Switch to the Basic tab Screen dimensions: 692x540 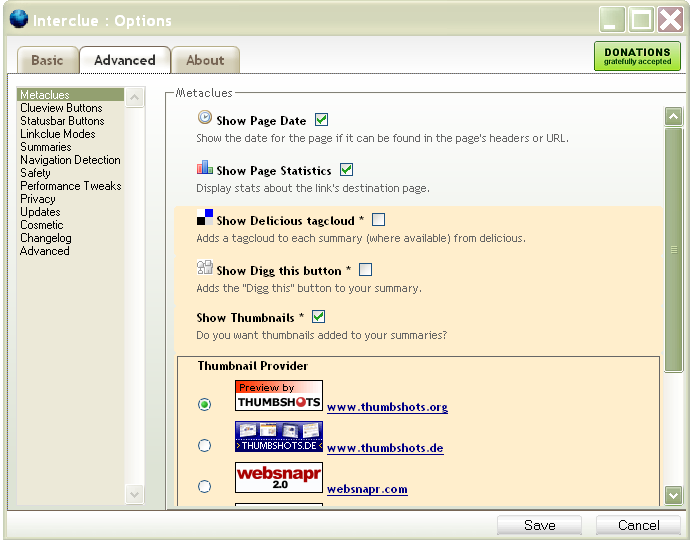48,60
